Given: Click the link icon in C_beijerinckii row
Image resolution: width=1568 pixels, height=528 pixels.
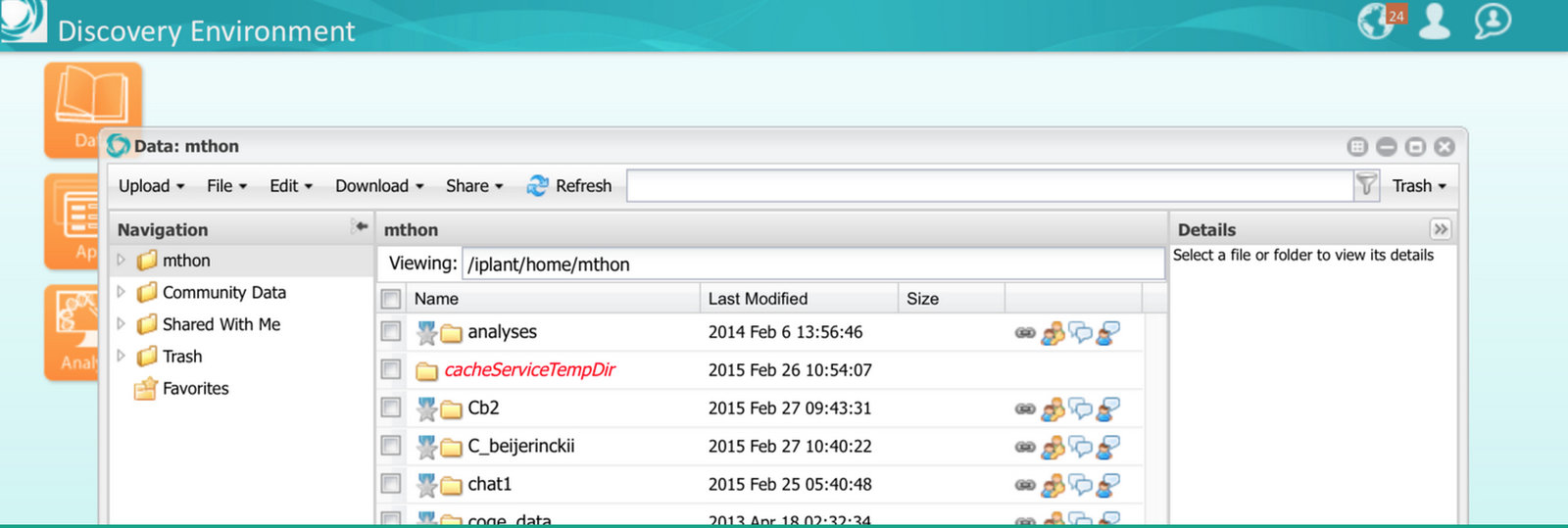Looking at the screenshot, I should click(x=1025, y=447).
